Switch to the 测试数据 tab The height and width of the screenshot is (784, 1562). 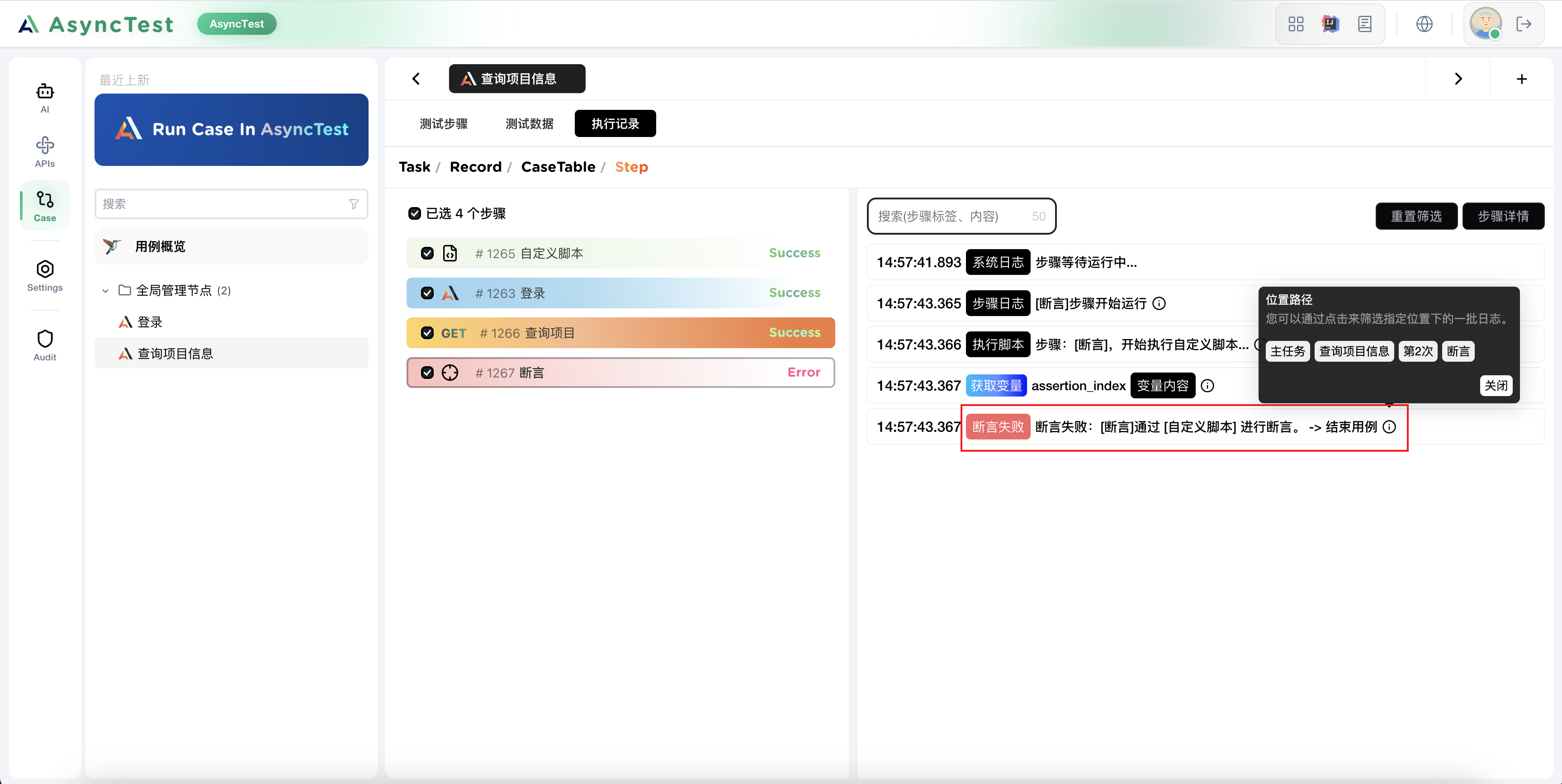pos(530,124)
